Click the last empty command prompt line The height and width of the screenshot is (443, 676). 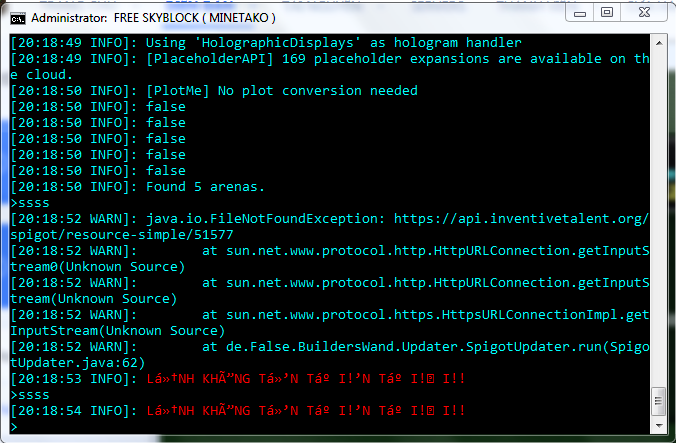pos(200,427)
